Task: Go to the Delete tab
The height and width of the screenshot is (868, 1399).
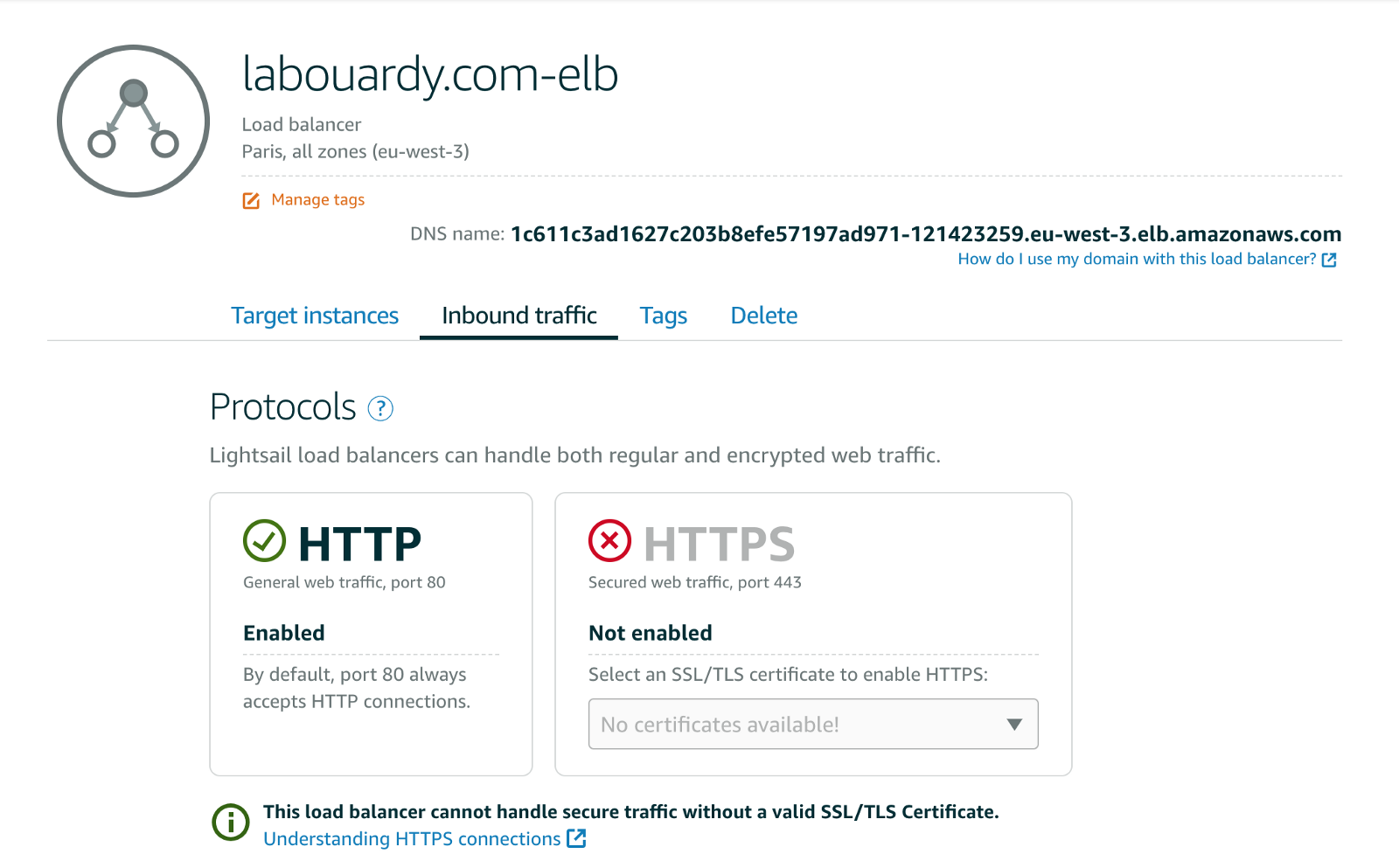Action: (764, 316)
